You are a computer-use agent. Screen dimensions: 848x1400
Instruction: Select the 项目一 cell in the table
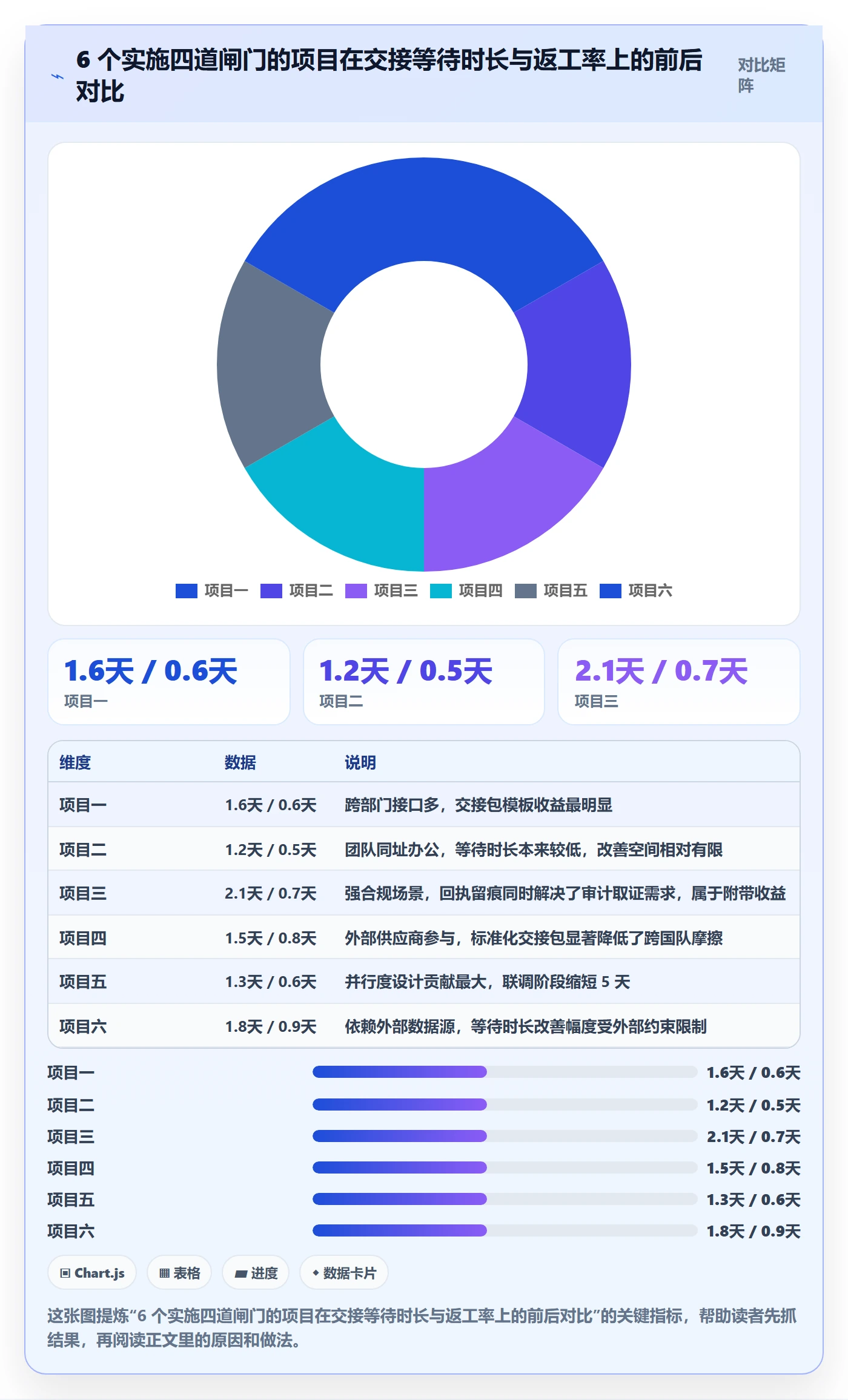point(83,805)
